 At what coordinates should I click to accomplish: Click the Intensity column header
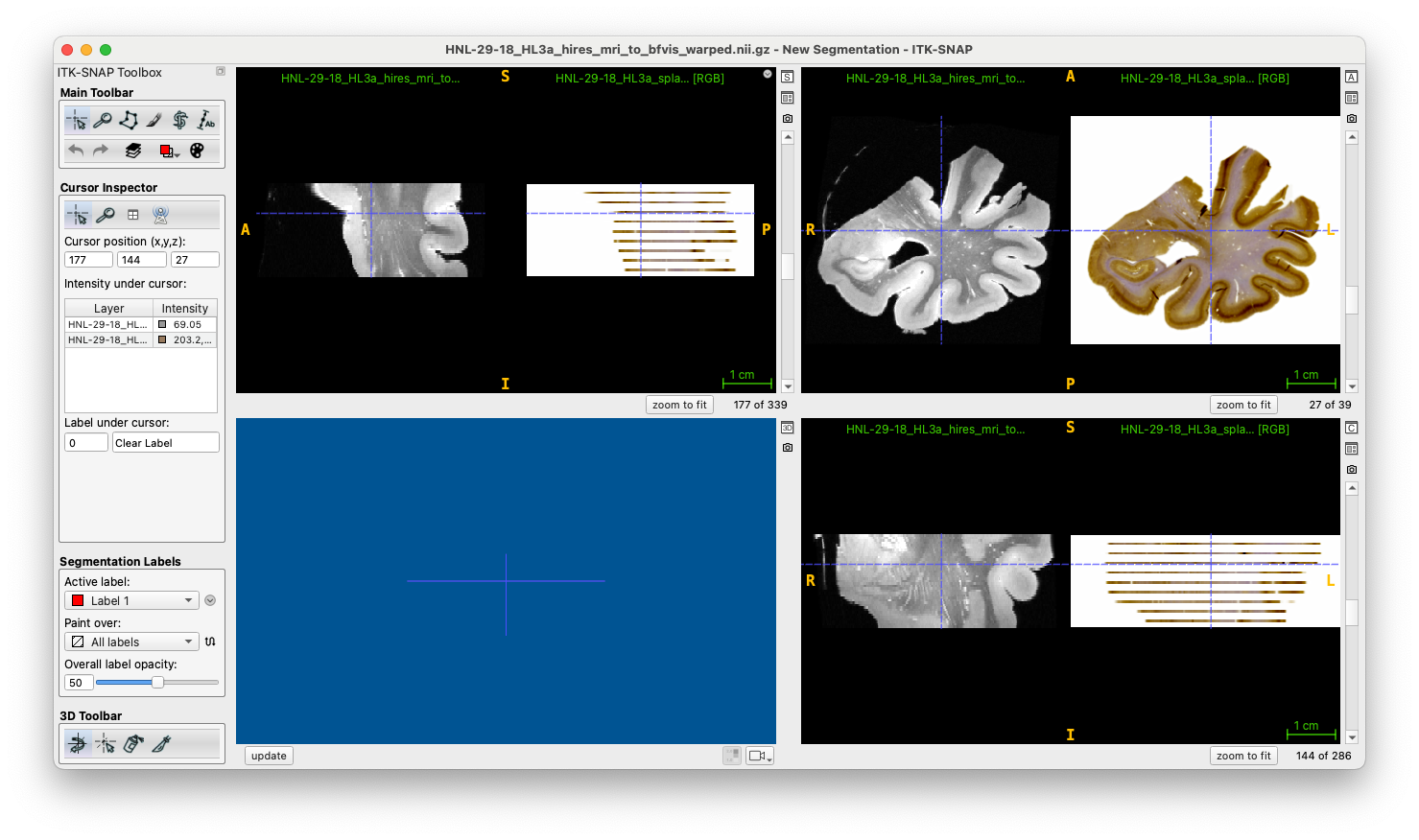click(185, 308)
